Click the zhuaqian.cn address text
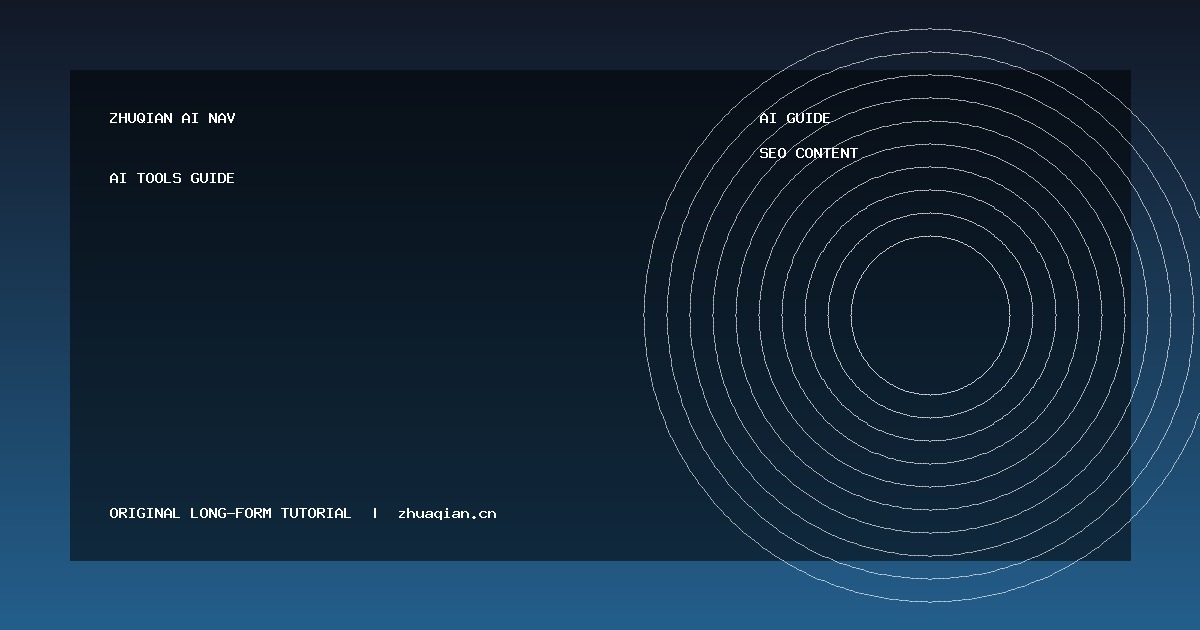The height and width of the screenshot is (630, 1200). click(x=447, y=514)
